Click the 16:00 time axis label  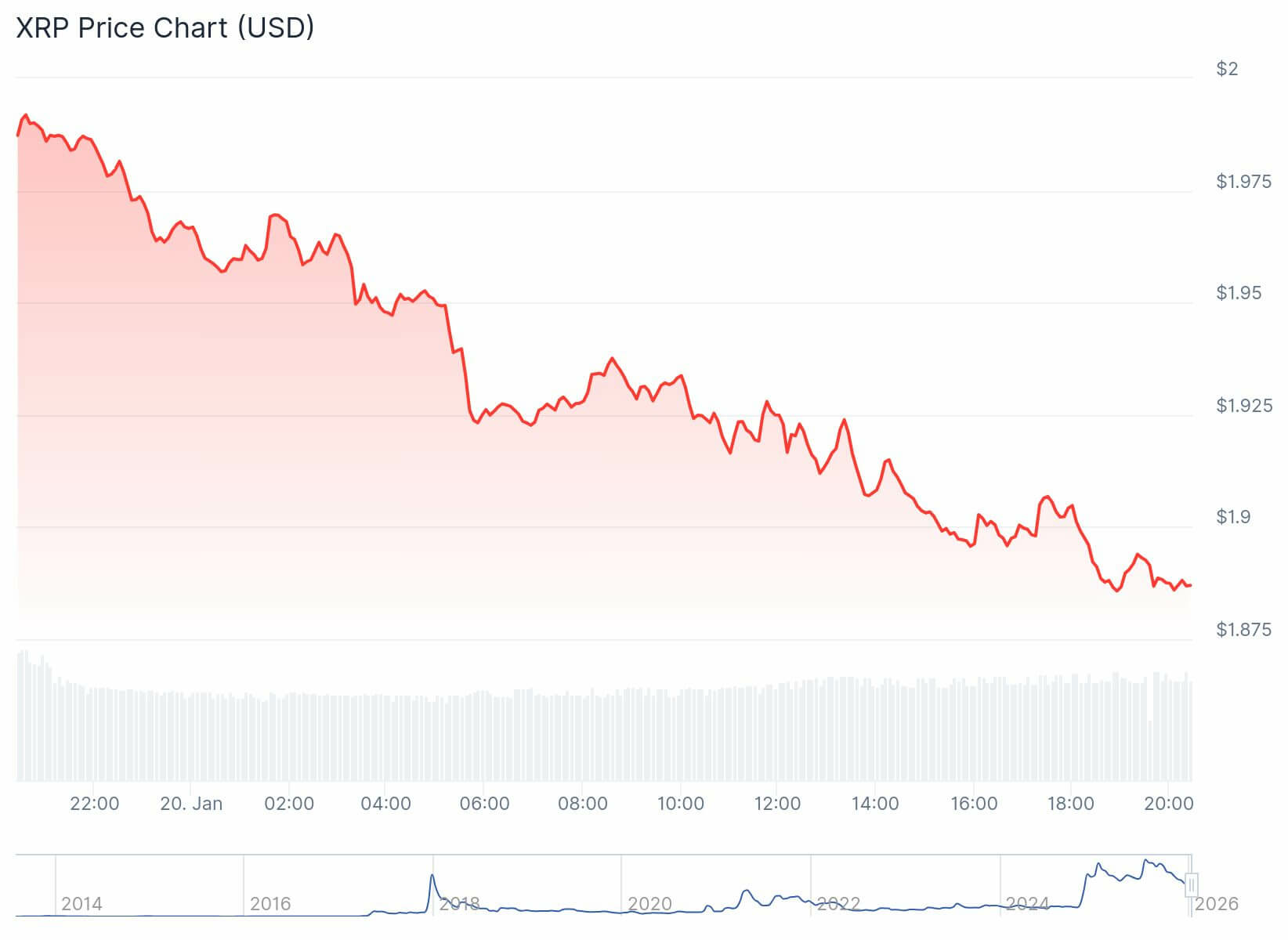pyautogui.click(x=973, y=804)
